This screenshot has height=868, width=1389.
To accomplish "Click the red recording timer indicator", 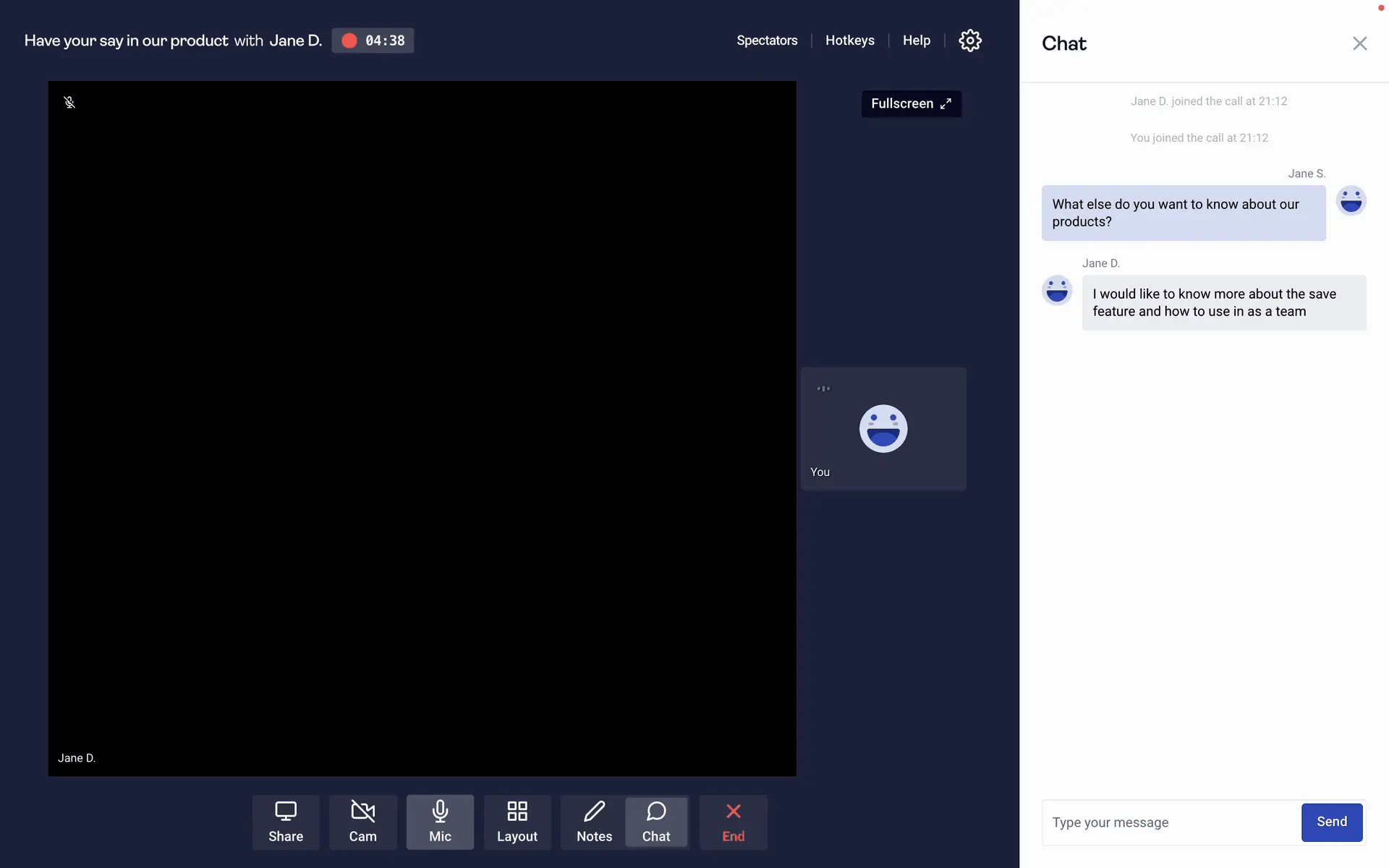I will pyautogui.click(x=373, y=41).
